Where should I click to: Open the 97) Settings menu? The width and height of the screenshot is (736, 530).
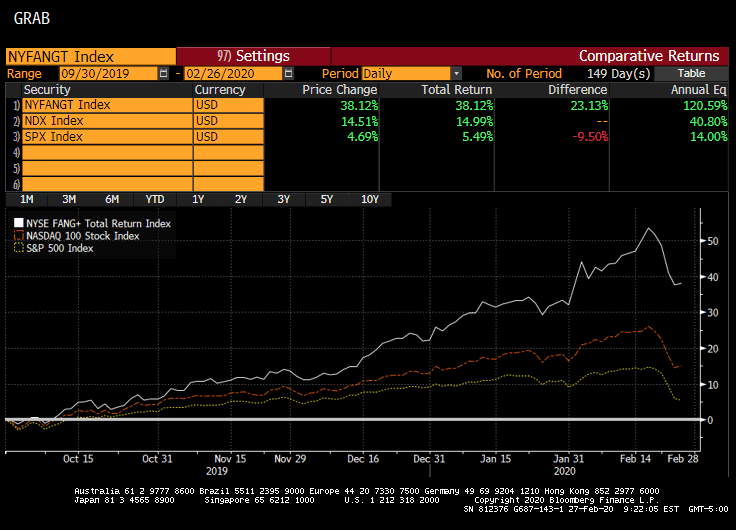pyautogui.click(x=253, y=56)
